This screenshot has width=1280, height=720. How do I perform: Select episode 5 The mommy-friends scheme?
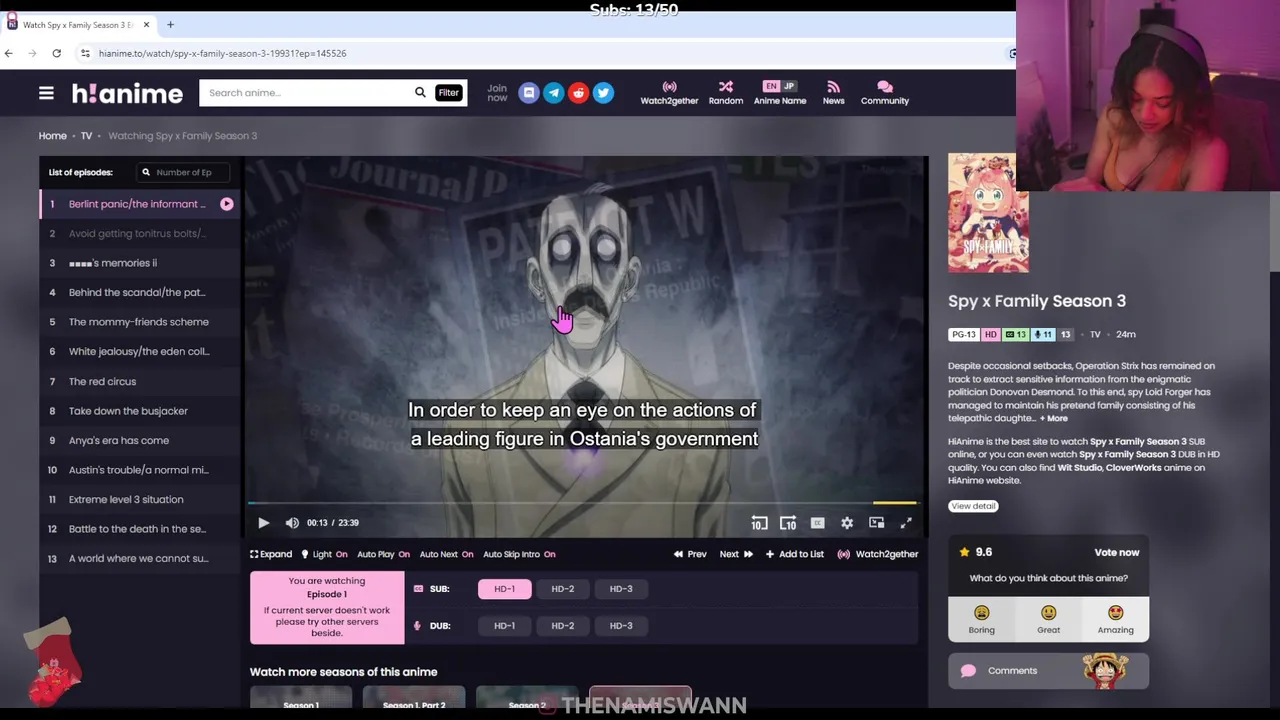pyautogui.click(x=140, y=322)
